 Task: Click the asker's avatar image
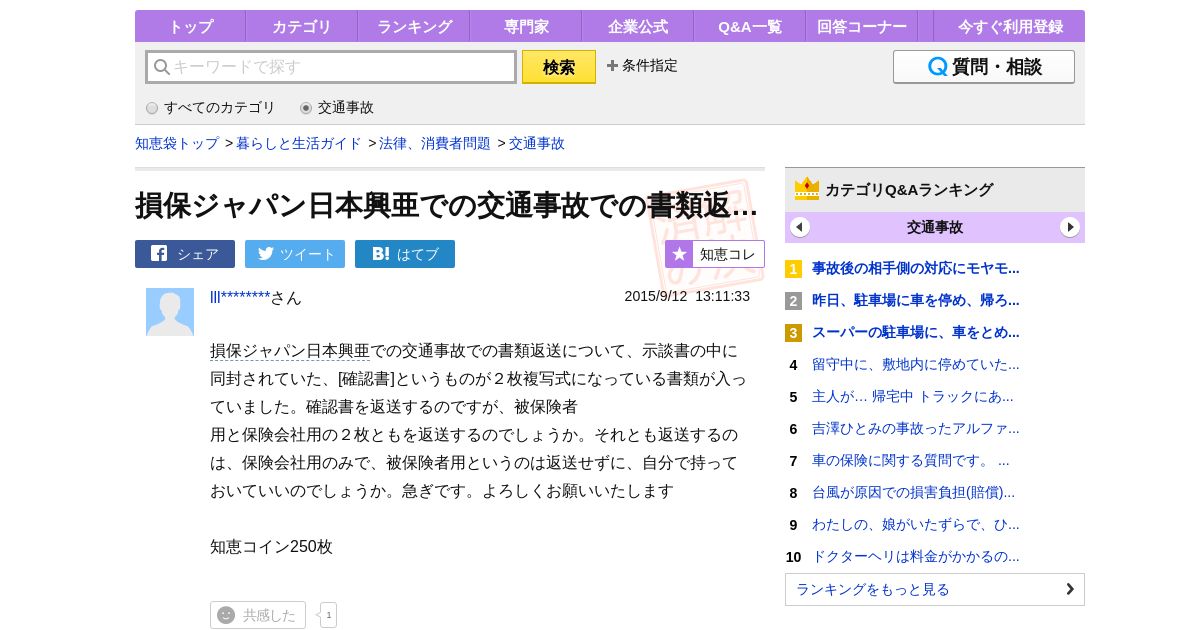pos(170,312)
